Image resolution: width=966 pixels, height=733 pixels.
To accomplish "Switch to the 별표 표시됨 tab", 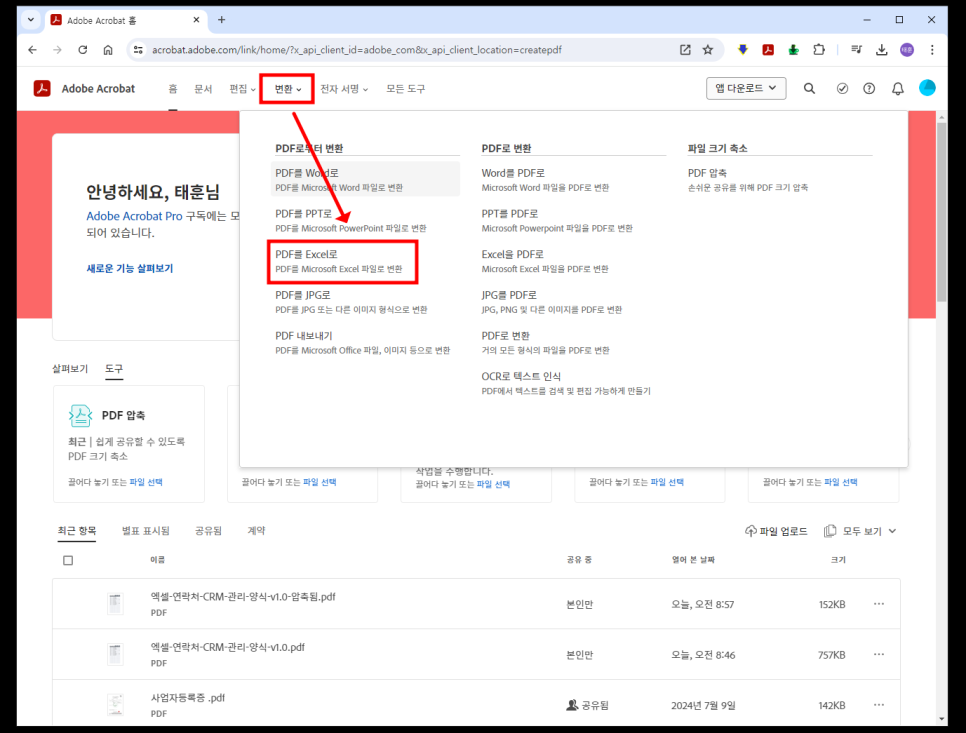I will 146,531.
